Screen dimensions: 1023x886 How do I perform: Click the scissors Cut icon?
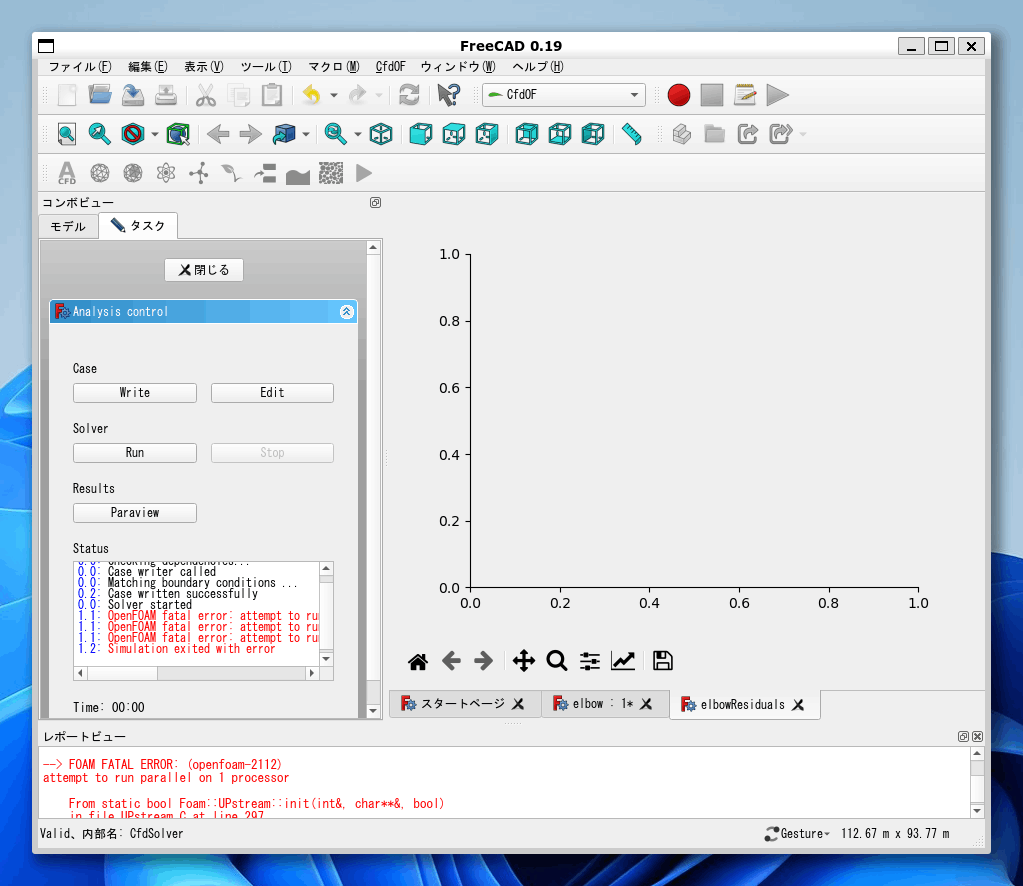pos(206,95)
